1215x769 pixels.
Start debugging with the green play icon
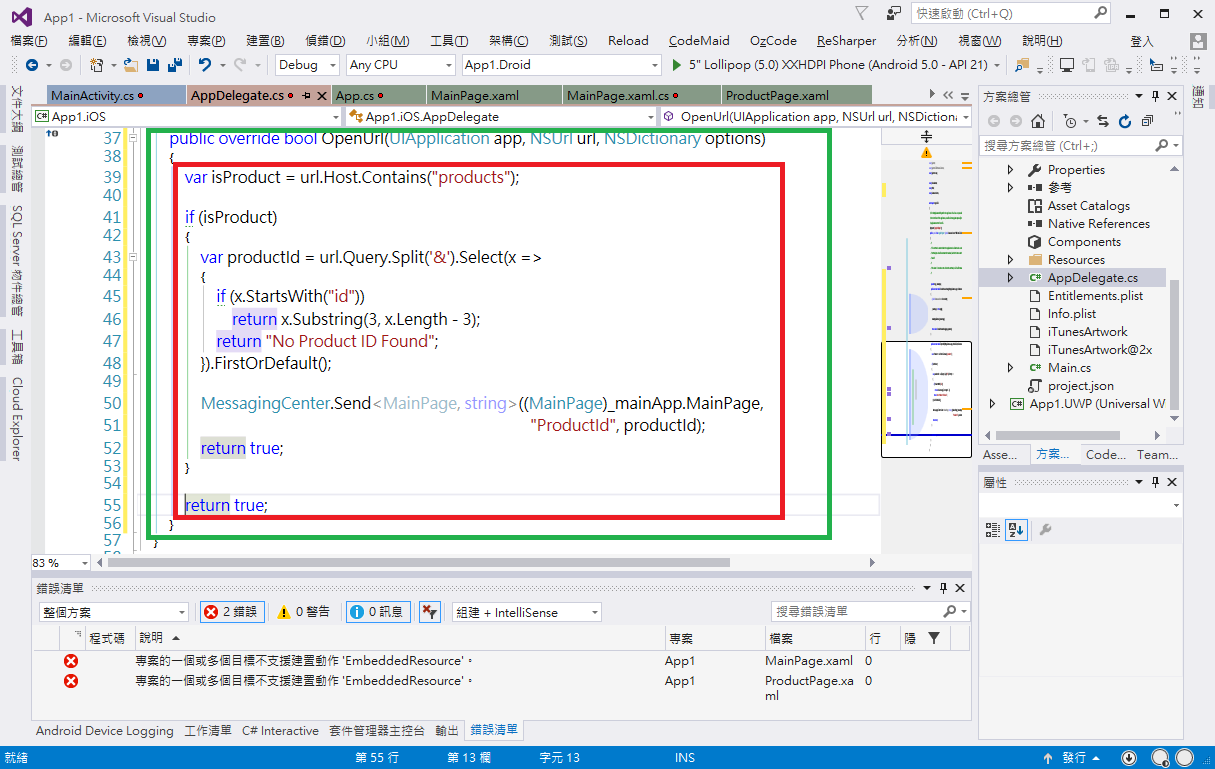[677, 65]
